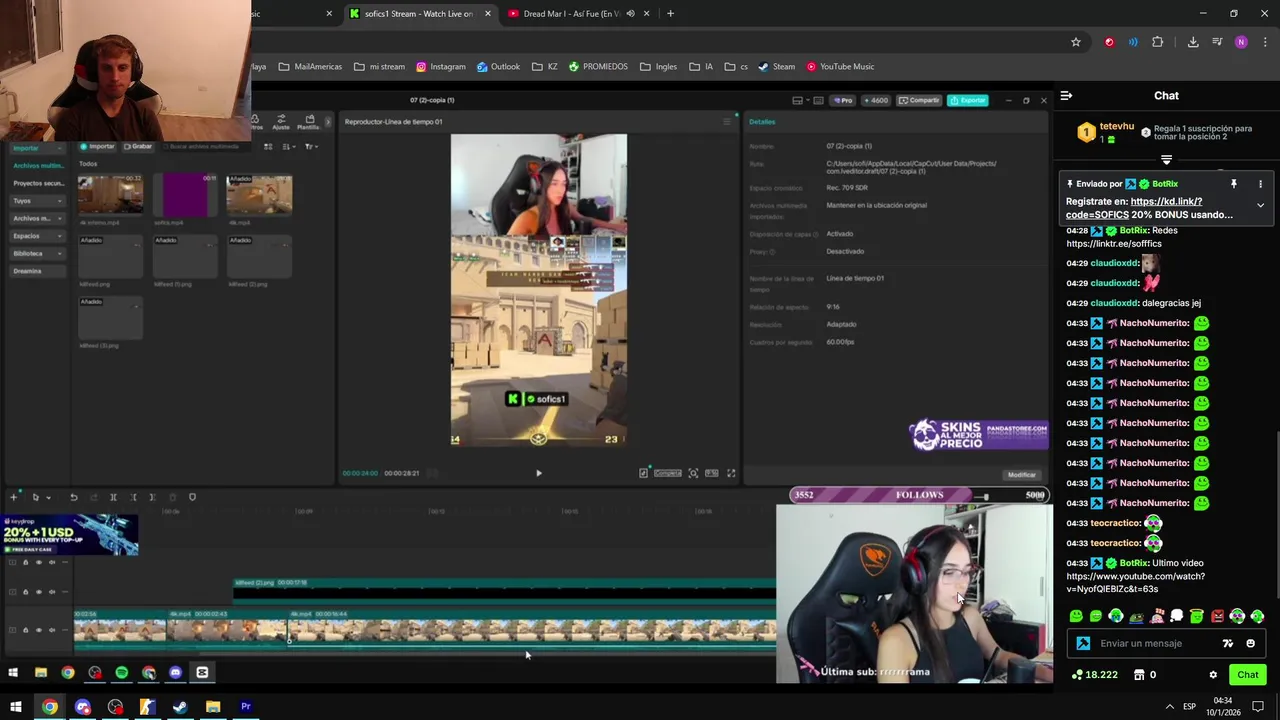1280x720 pixels.
Task: Open the Chrome extensions puzzle icon
Action: tap(1158, 42)
